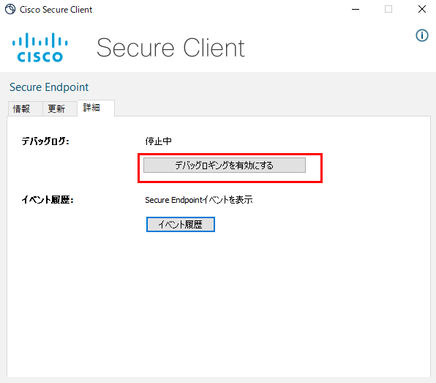Image resolution: width=436 pixels, height=383 pixels.
Task: Click the Secure Endpoint heading
Action: pos(49,87)
